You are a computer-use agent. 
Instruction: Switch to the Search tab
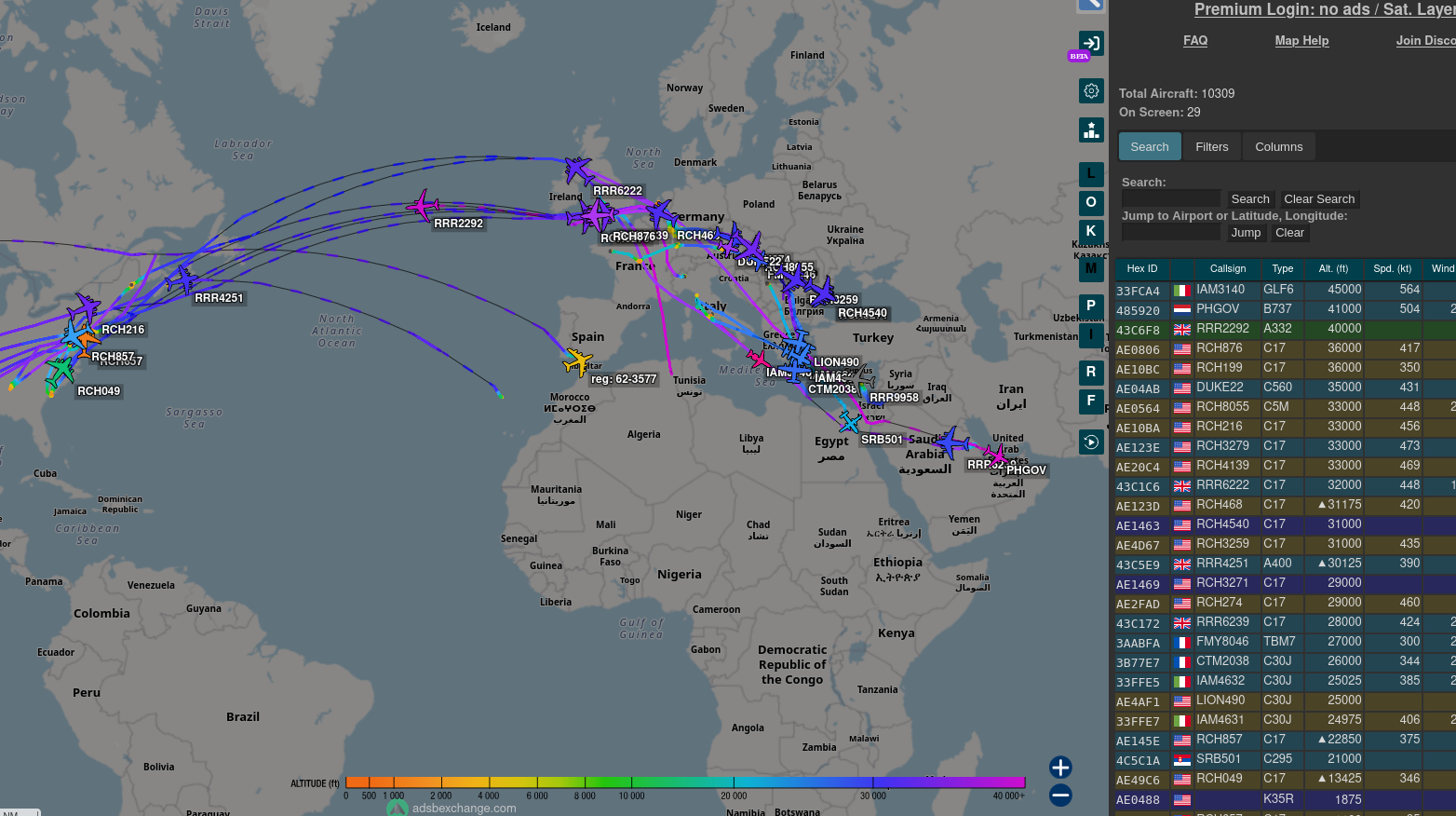pos(1150,147)
